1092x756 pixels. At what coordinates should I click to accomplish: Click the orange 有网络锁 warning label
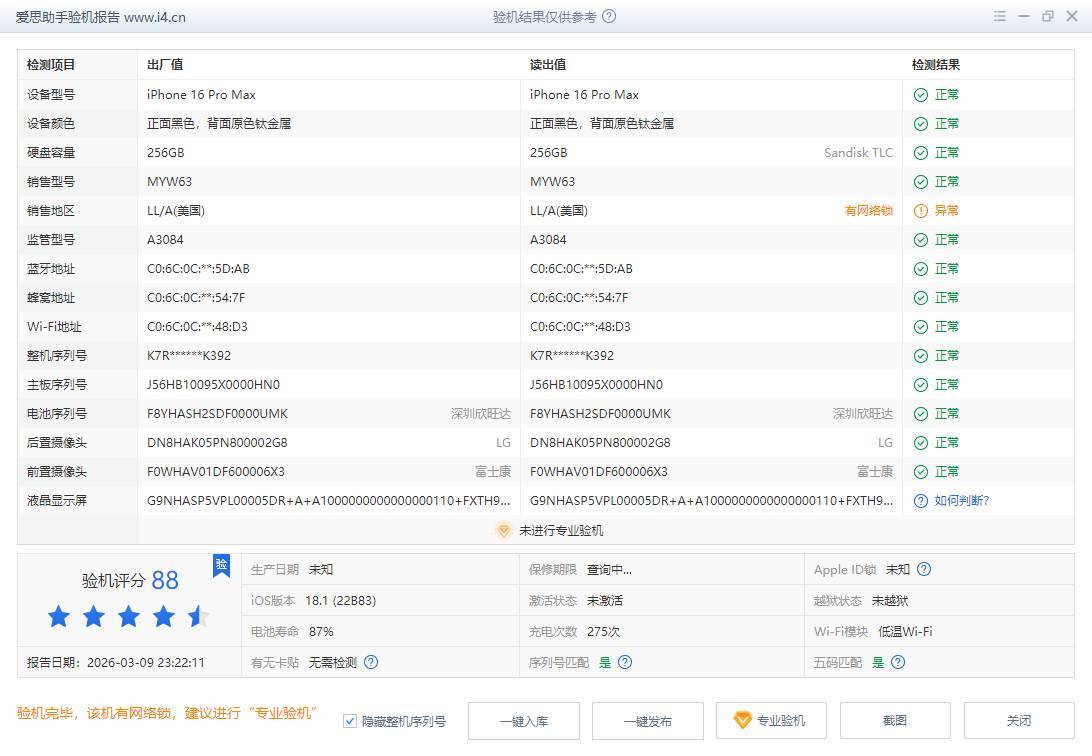click(x=868, y=211)
